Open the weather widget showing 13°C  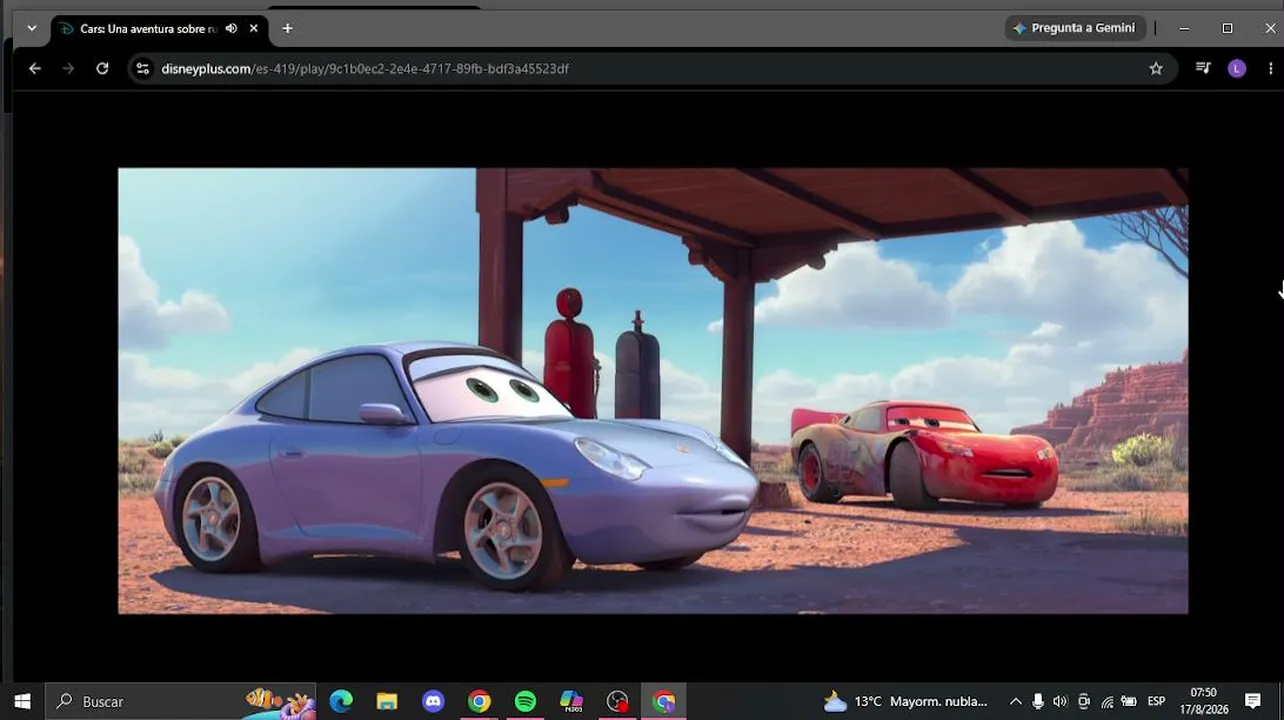(906, 701)
